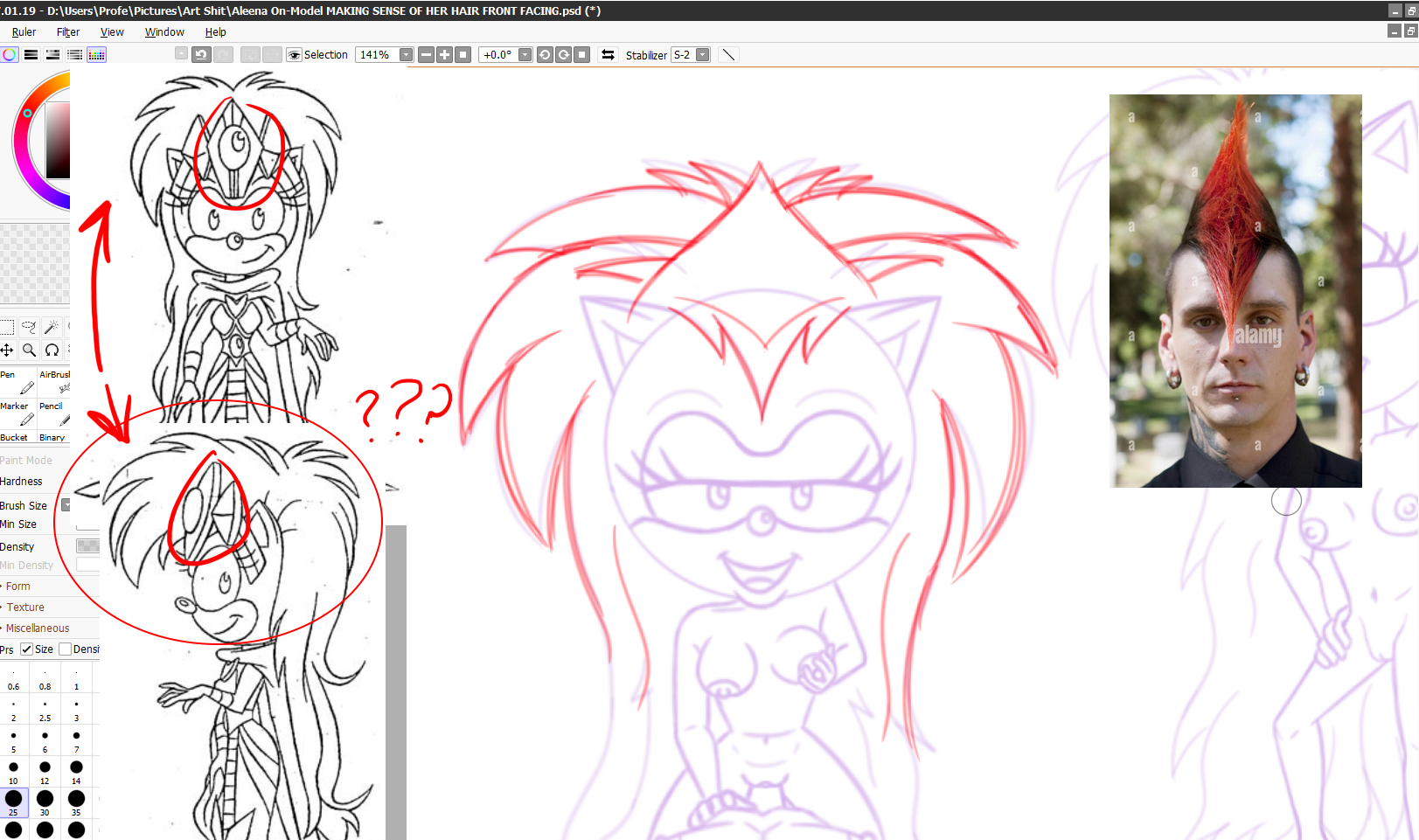Open the 141% zoom level dropdown
1419x840 pixels.
[406, 54]
